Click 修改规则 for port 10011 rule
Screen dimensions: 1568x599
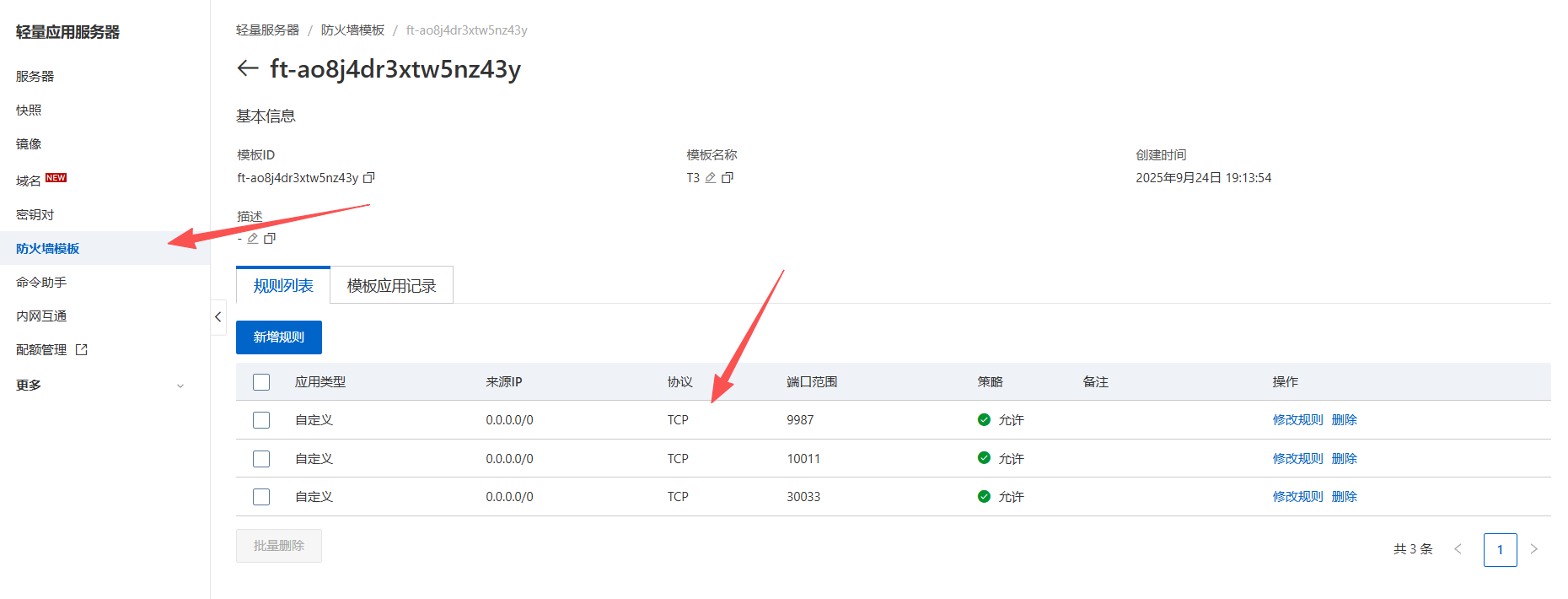click(1297, 459)
